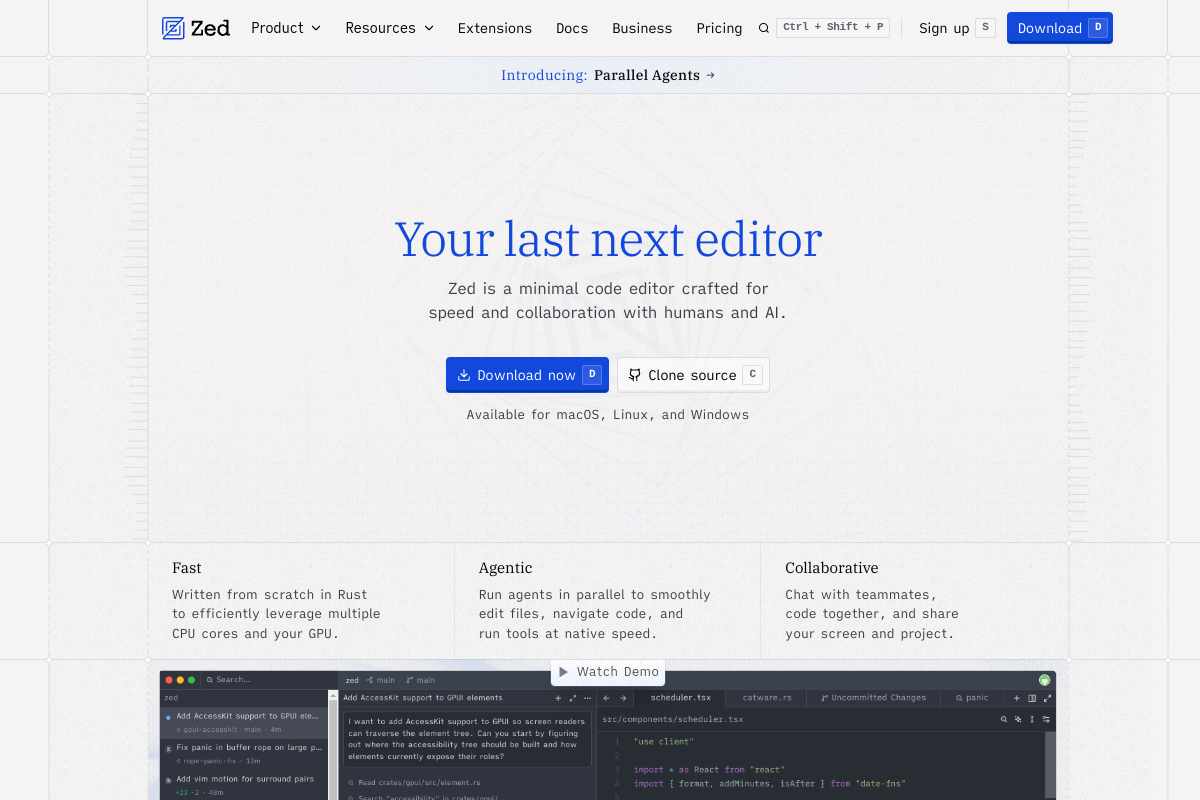This screenshot has width=1200, height=800.
Task: Open the Extensions page
Action: click(495, 28)
